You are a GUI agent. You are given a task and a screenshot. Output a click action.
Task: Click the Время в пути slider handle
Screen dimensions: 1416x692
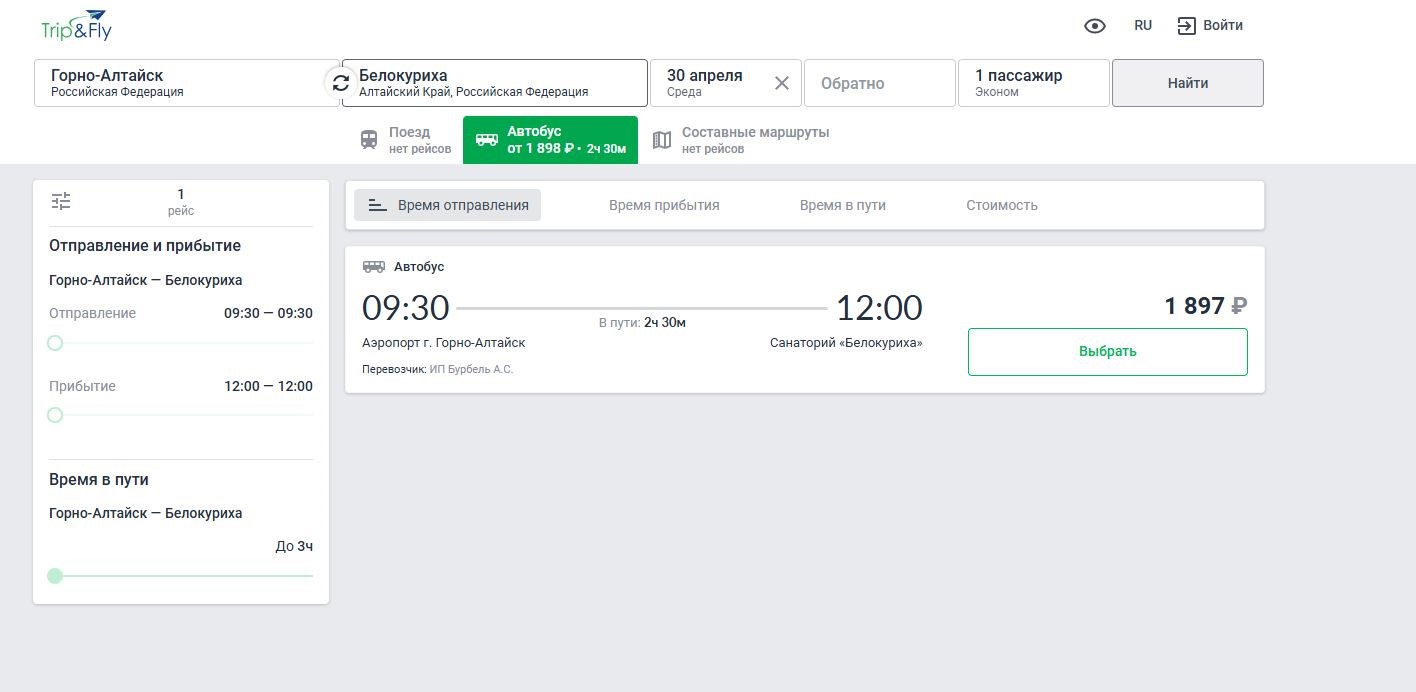click(x=55, y=576)
